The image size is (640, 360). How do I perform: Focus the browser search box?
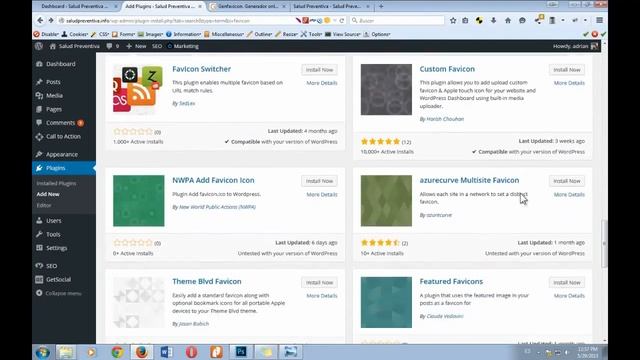click(397, 20)
